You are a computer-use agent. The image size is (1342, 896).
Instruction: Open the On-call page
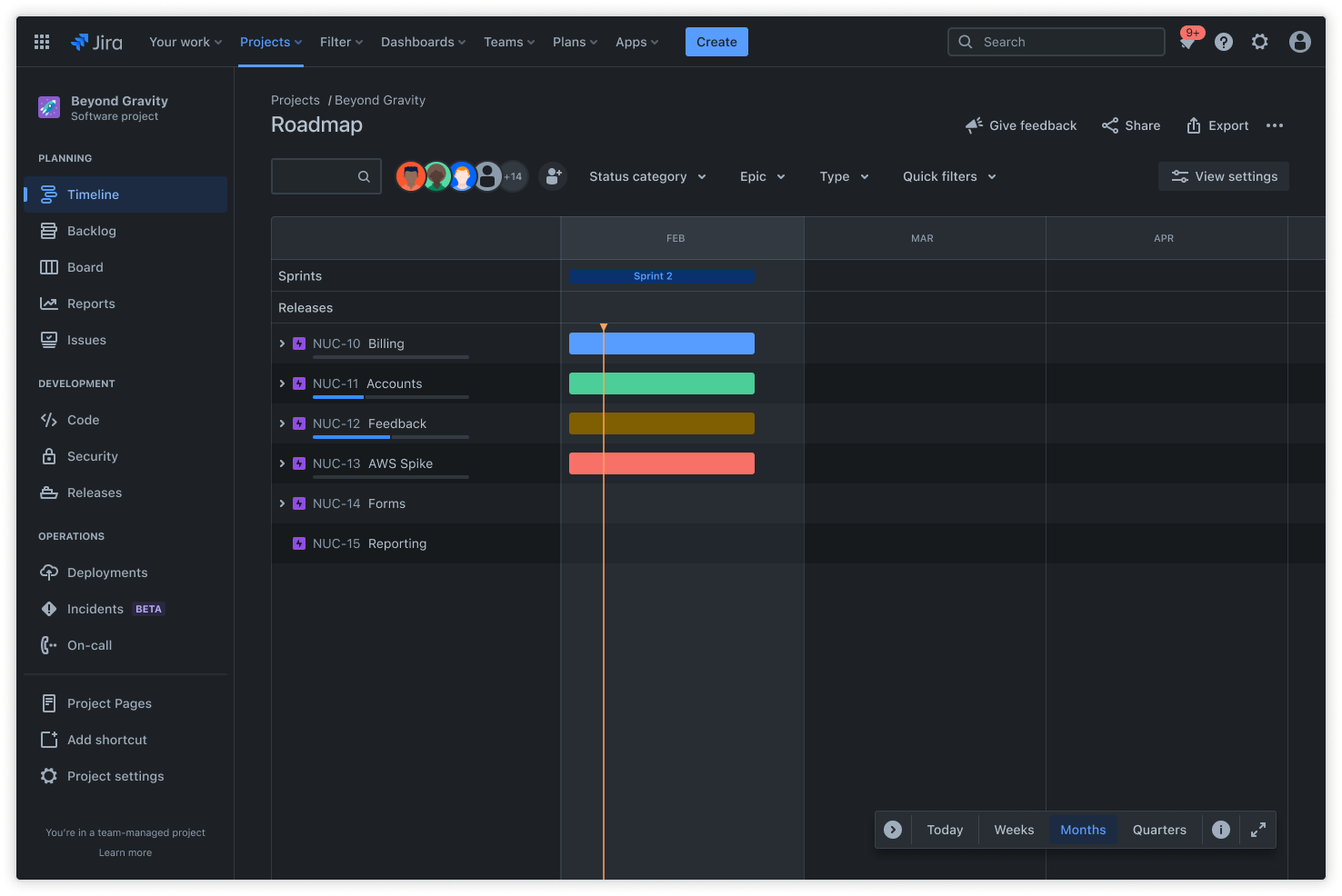point(88,644)
